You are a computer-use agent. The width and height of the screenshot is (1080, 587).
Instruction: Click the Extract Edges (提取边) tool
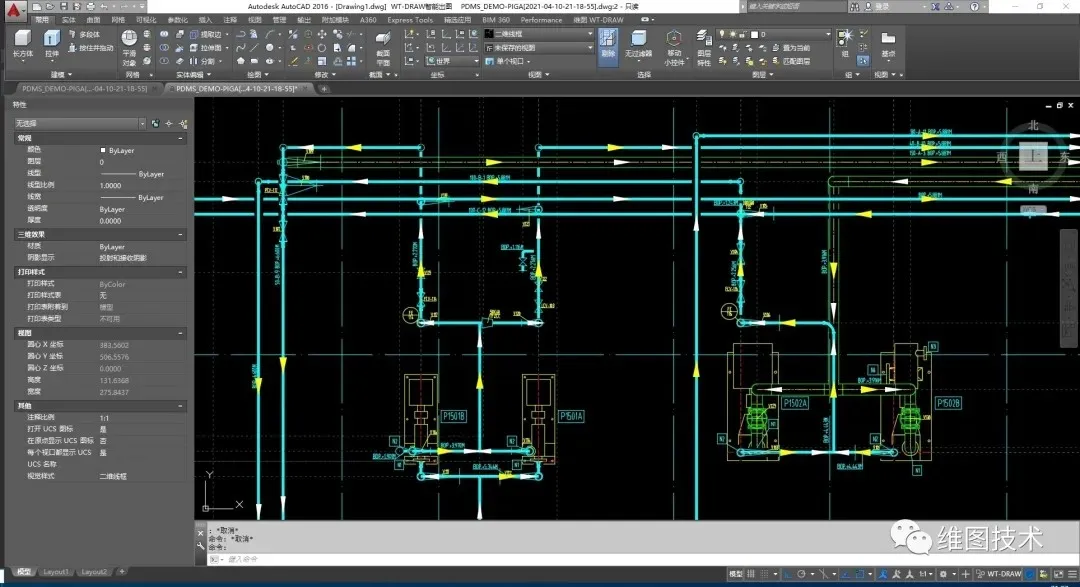click(x=205, y=34)
